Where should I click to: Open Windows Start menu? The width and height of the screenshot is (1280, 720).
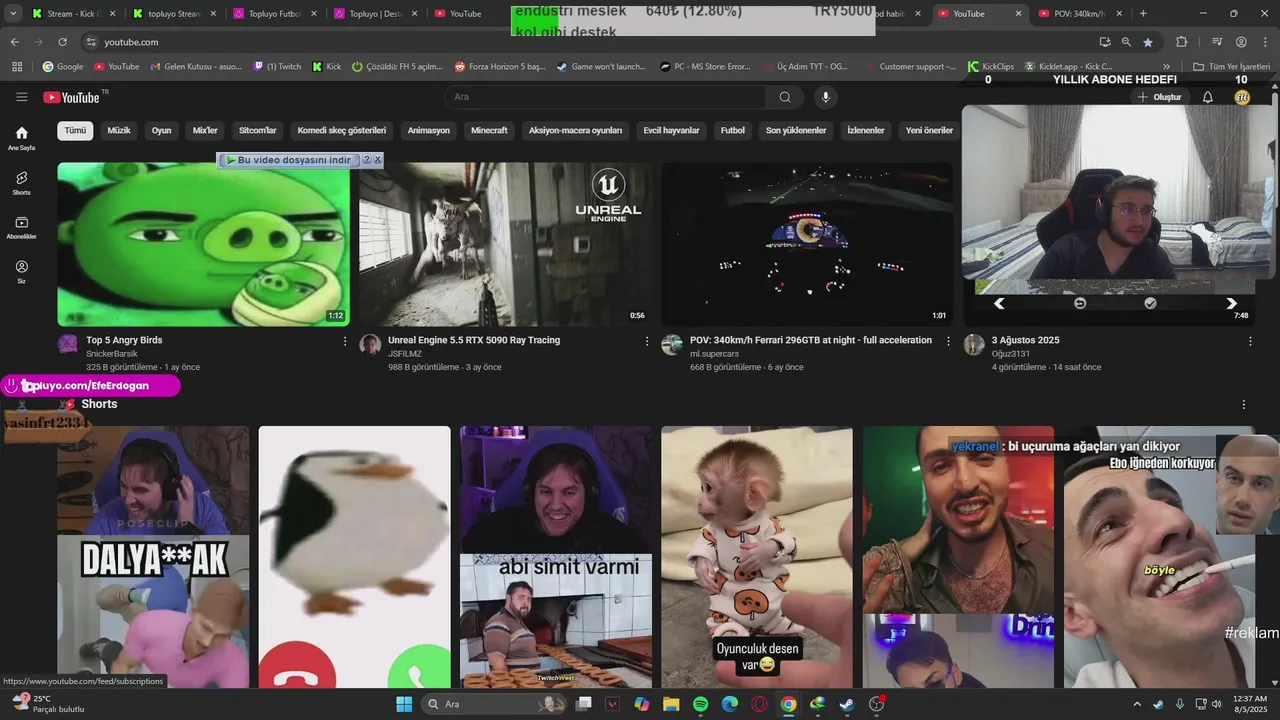coord(404,704)
